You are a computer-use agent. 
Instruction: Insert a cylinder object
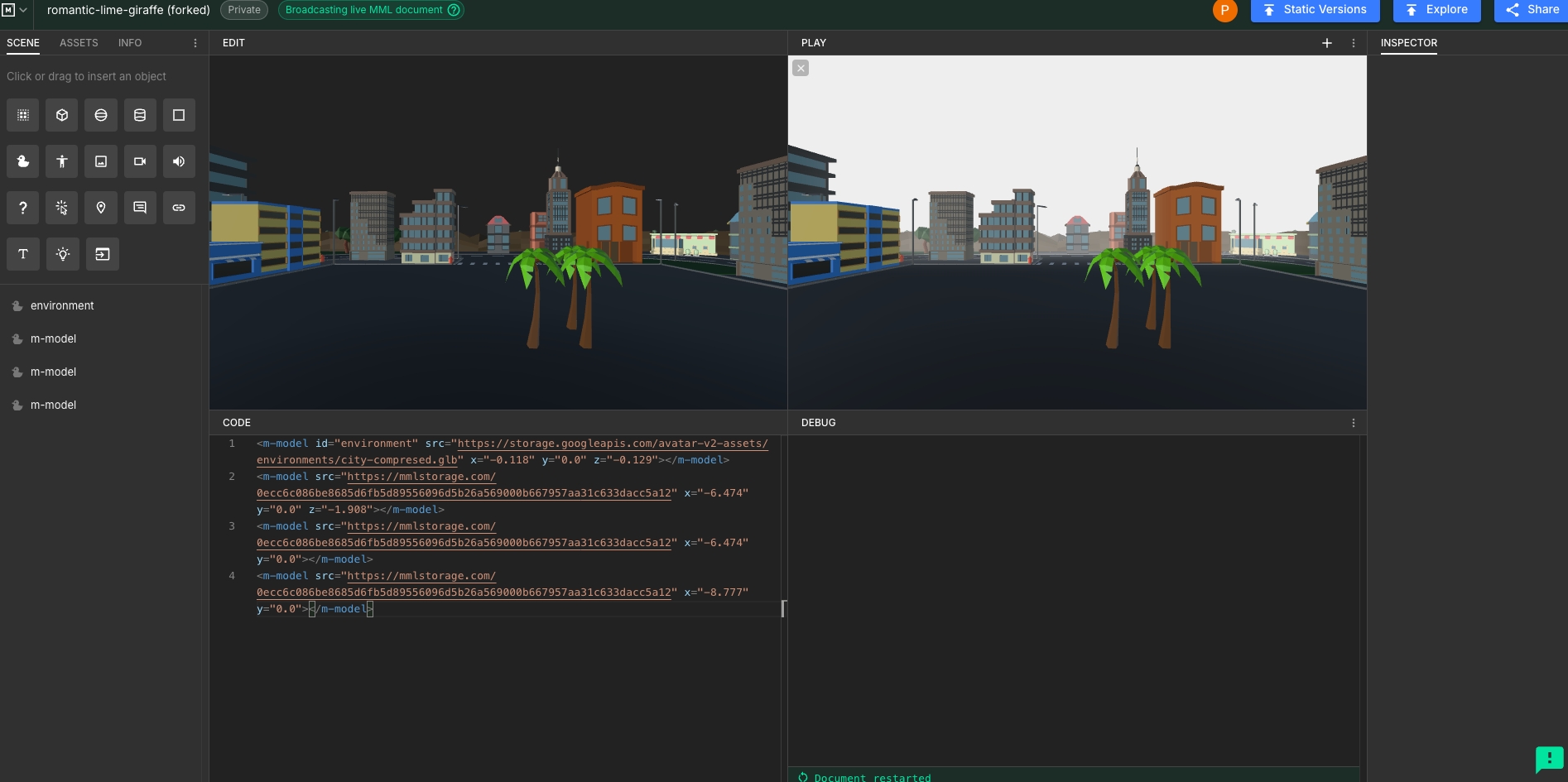click(140, 115)
